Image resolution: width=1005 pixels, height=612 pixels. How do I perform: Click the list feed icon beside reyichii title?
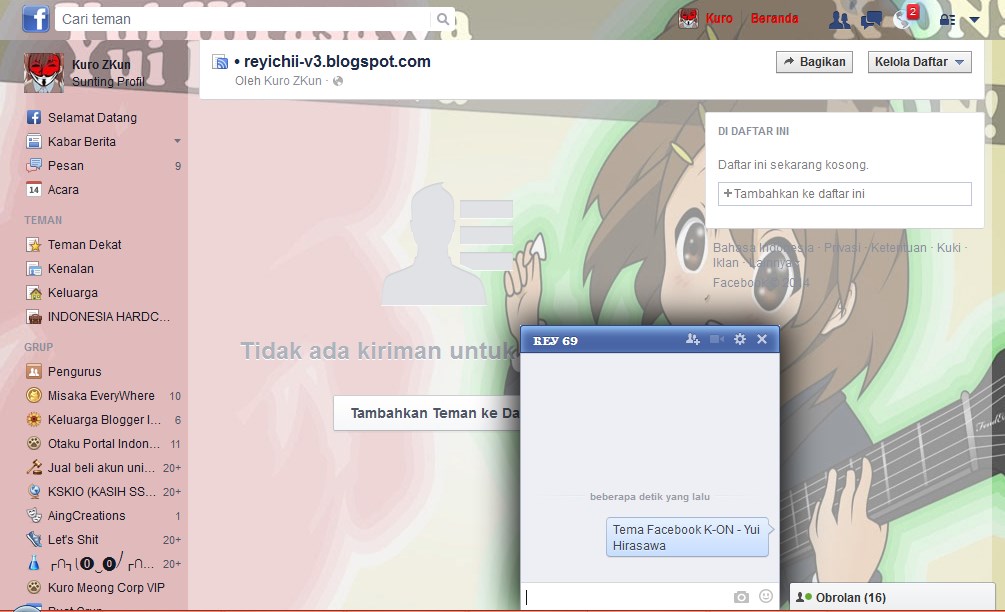click(x=220, y=62)
